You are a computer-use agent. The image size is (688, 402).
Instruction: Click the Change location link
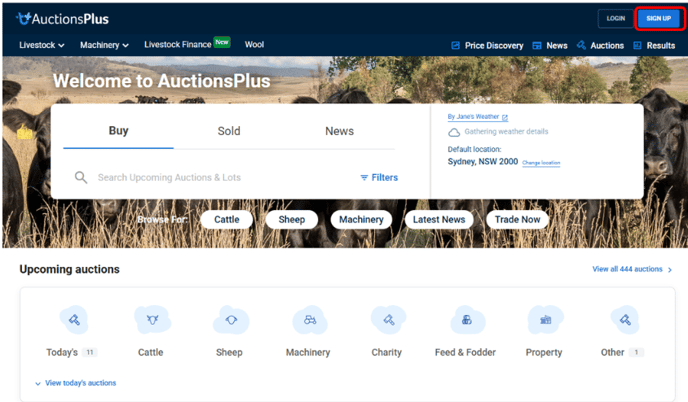[x=541, y=163]
